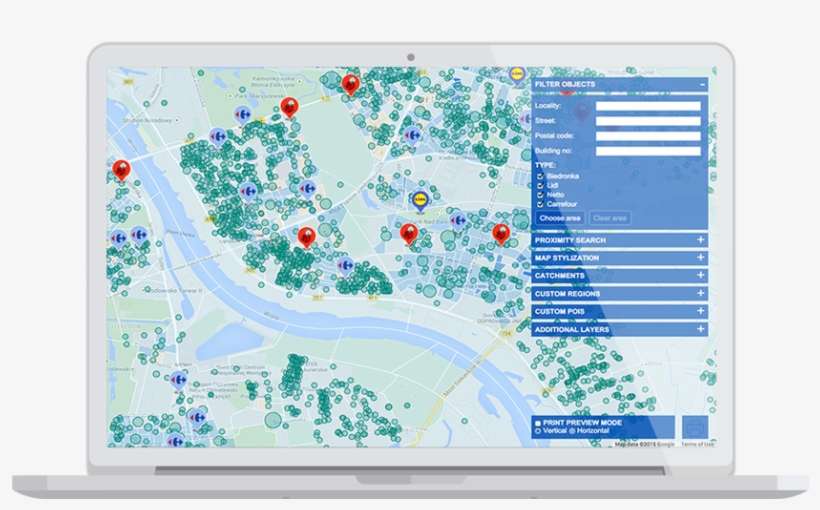
Task: Focus the Street input field
Action: [648, 121]
